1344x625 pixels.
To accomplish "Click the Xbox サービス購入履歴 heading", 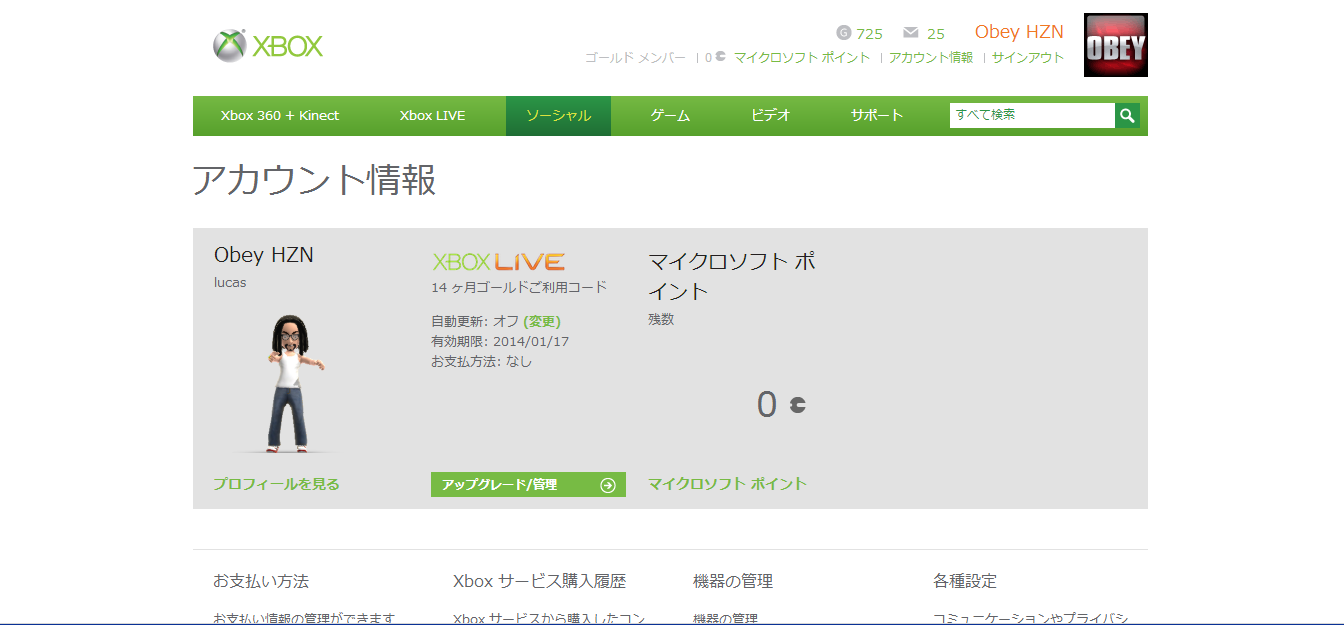I will (x=540, y=581).
